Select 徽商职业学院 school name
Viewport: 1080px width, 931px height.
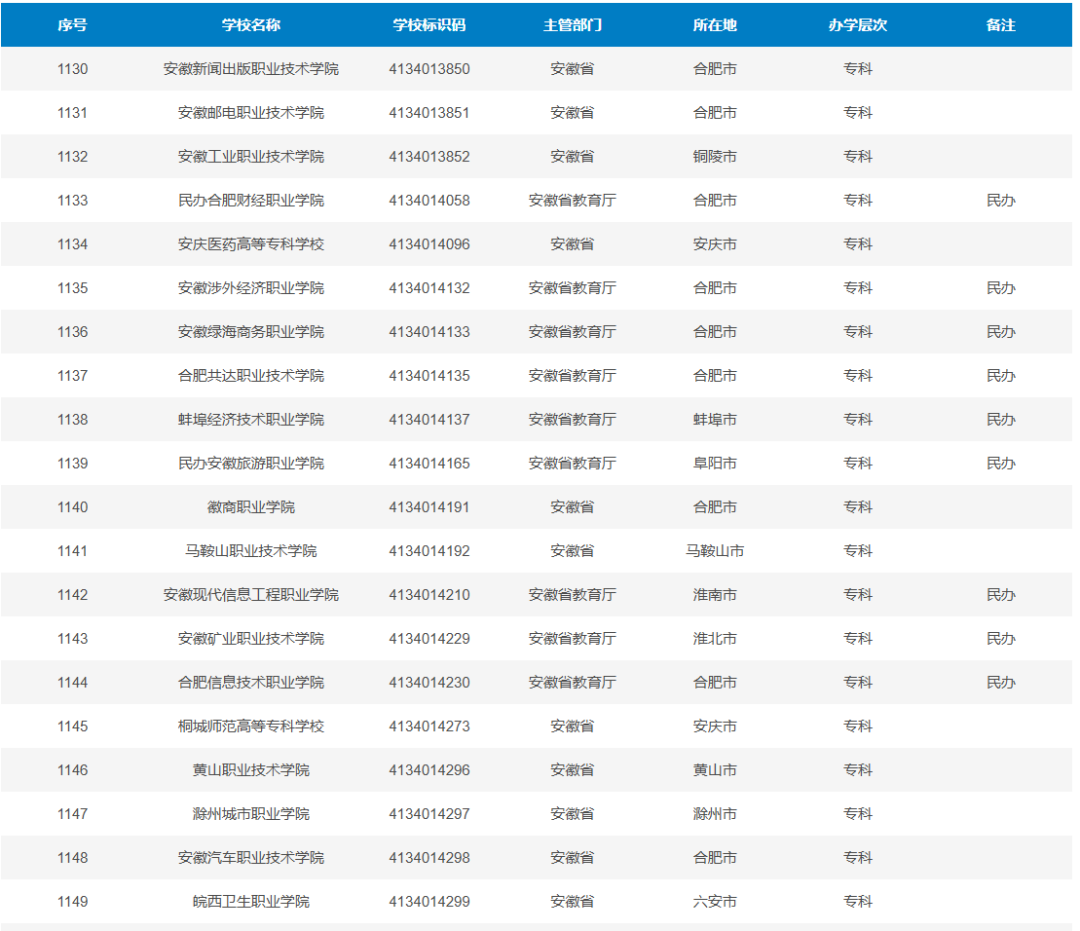(251, 508)
